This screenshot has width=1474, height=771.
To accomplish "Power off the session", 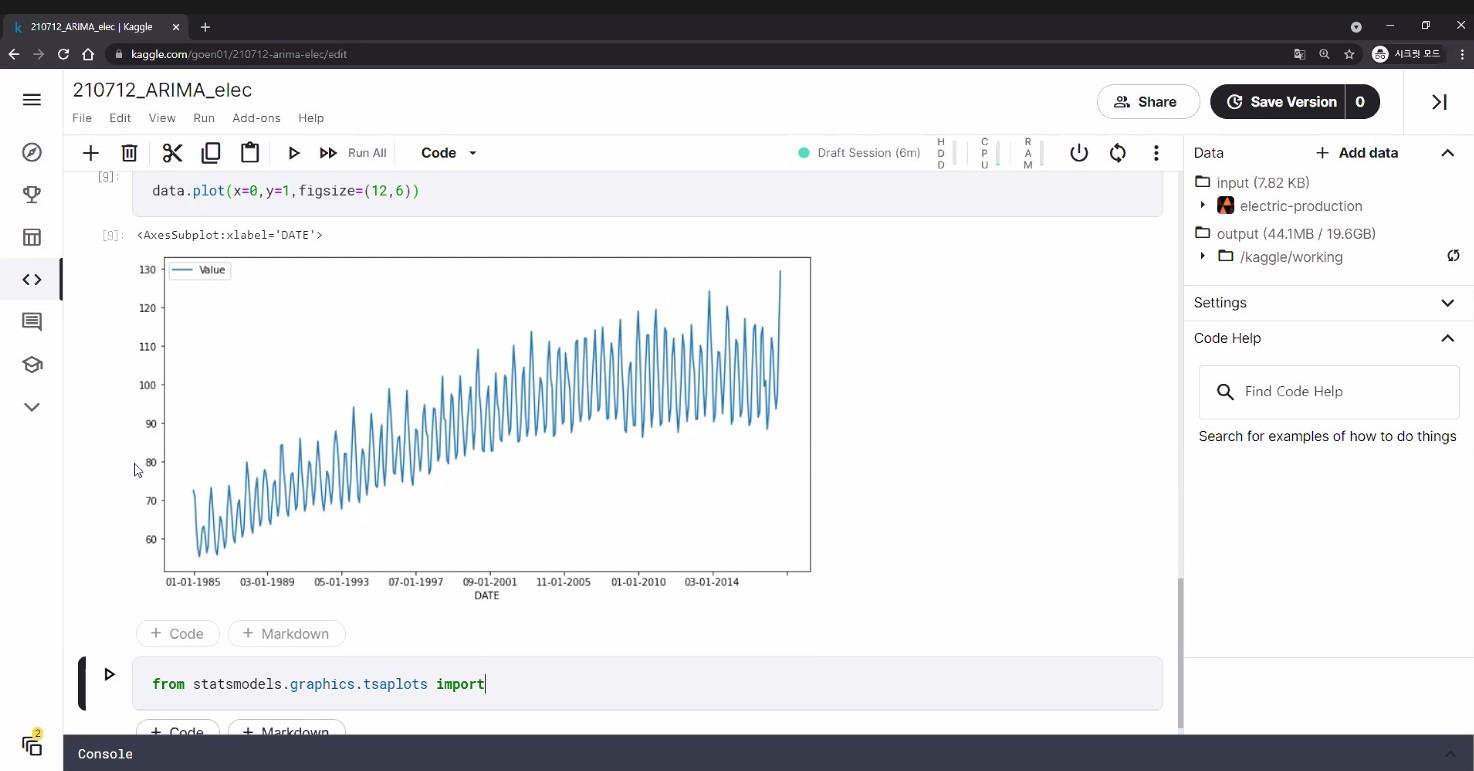I will point(1079,153).
